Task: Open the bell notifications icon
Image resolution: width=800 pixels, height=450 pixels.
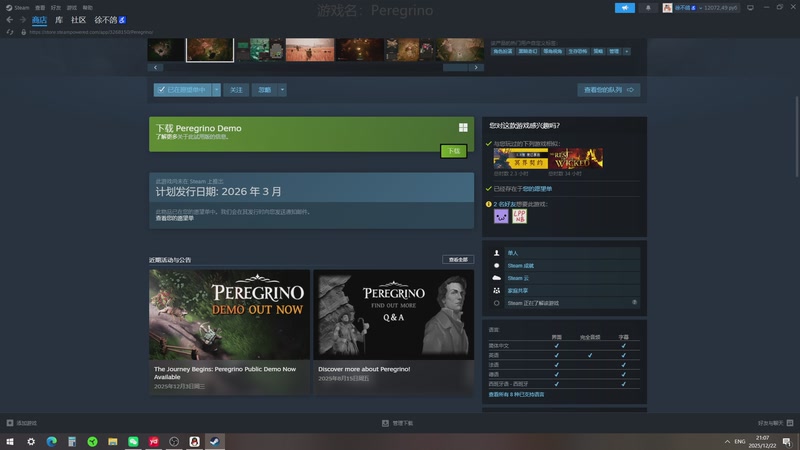Action: coord(648,8)
